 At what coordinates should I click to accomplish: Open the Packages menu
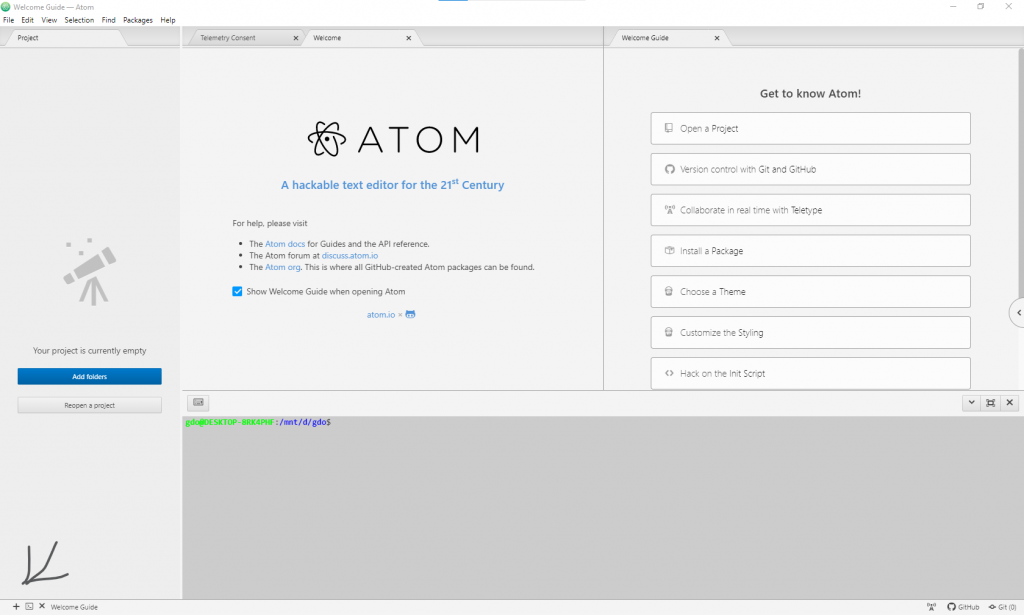pyautogui.click(x=138, y=20)
